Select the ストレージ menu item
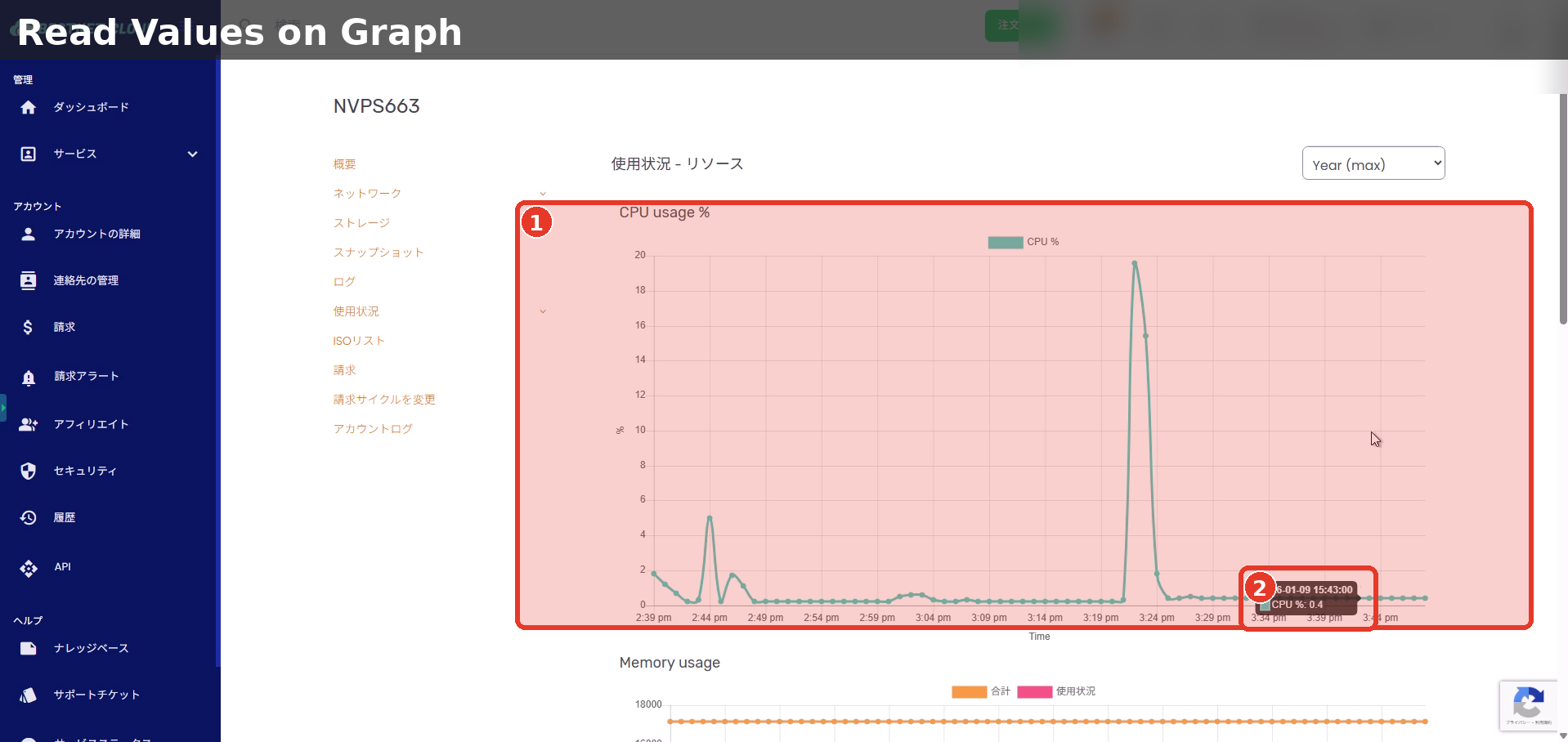 (361, 223)
